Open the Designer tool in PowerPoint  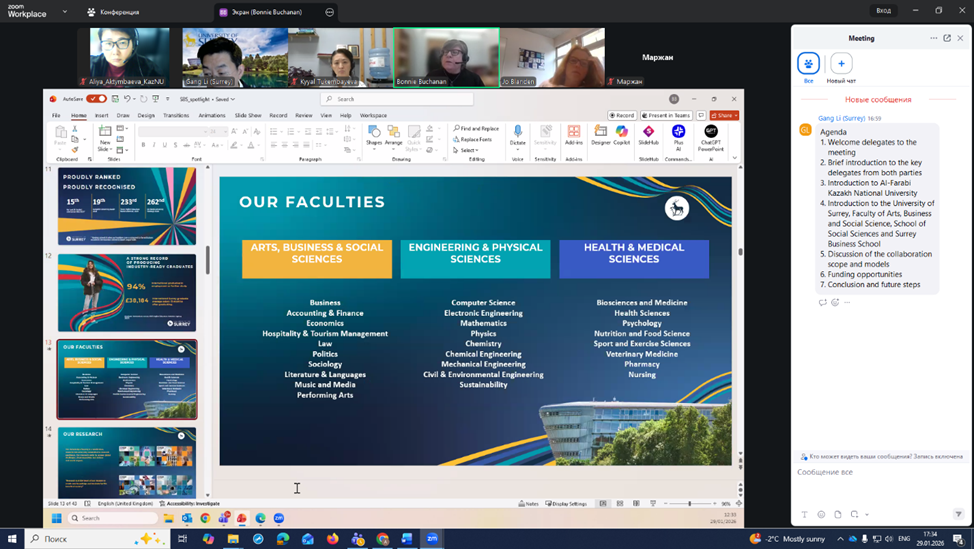tap(600, 134)
